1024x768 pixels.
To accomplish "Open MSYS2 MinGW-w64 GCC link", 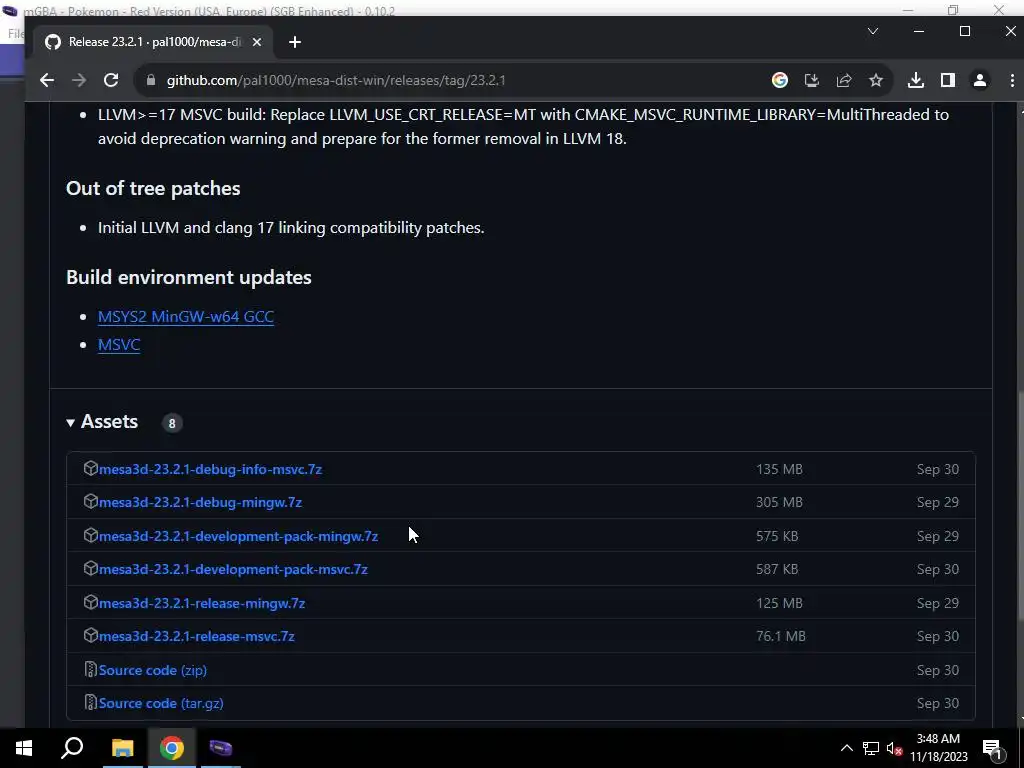I will pos(185,317).
